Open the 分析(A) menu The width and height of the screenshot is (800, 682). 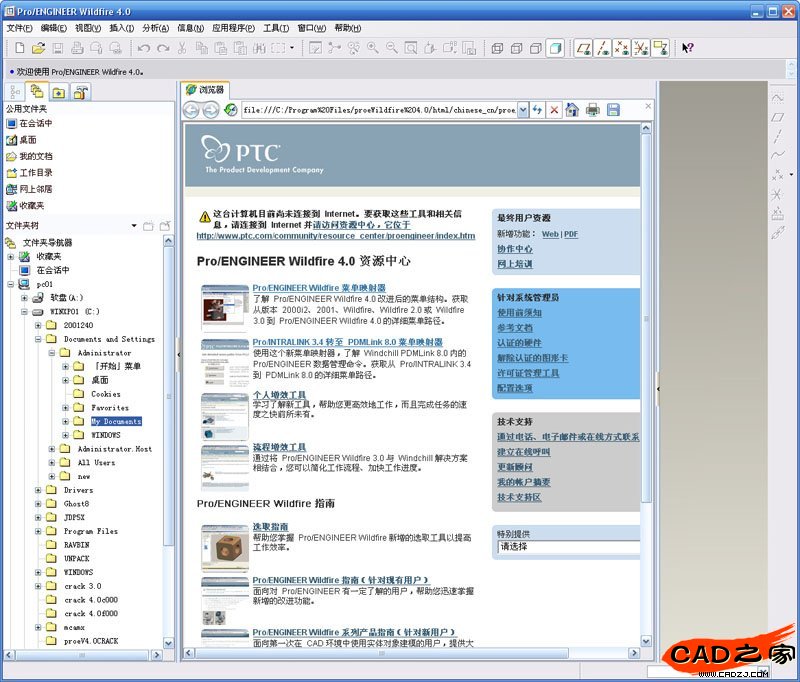155,28
